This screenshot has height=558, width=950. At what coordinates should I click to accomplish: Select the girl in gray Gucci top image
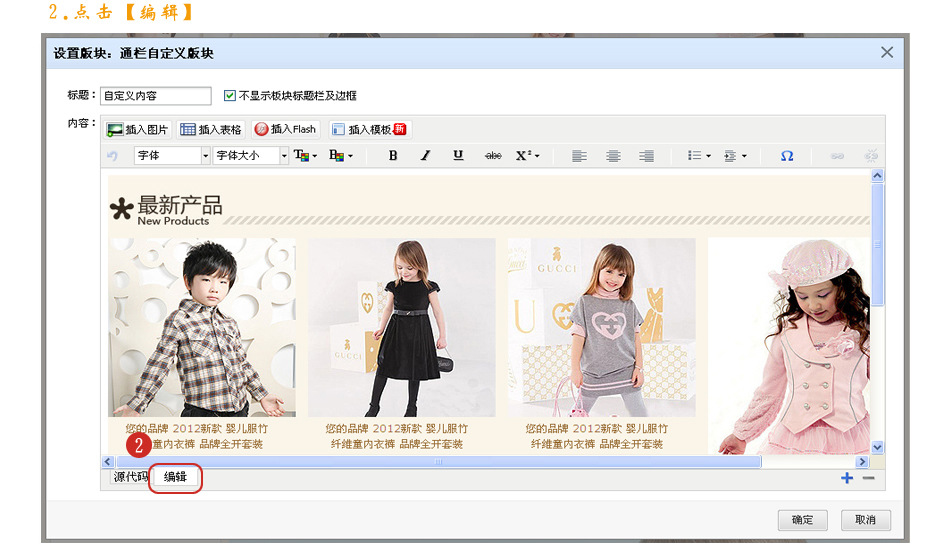coord(602,327)
